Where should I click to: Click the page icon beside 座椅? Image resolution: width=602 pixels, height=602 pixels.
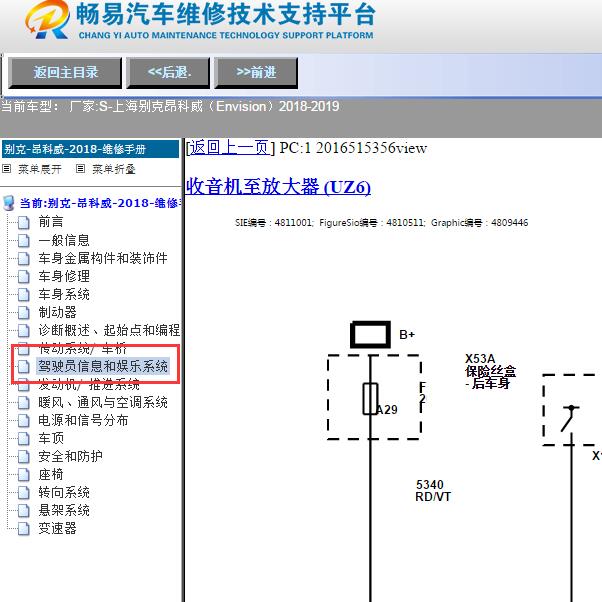[x=24, y=475]
